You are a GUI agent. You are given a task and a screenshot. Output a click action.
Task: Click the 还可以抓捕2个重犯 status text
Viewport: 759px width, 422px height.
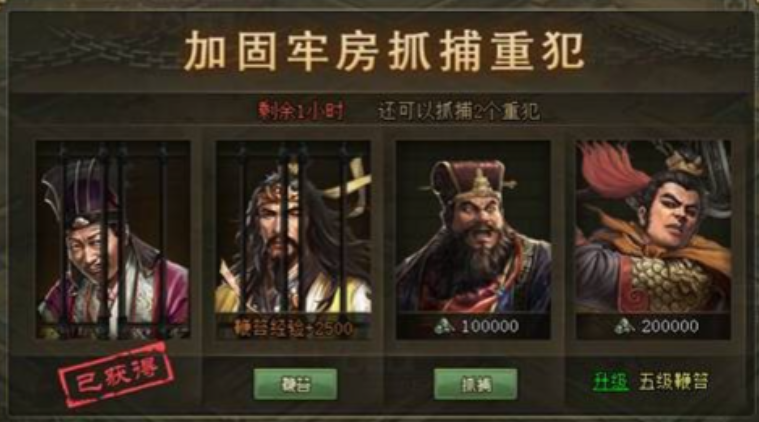click(x=459, y=112)
